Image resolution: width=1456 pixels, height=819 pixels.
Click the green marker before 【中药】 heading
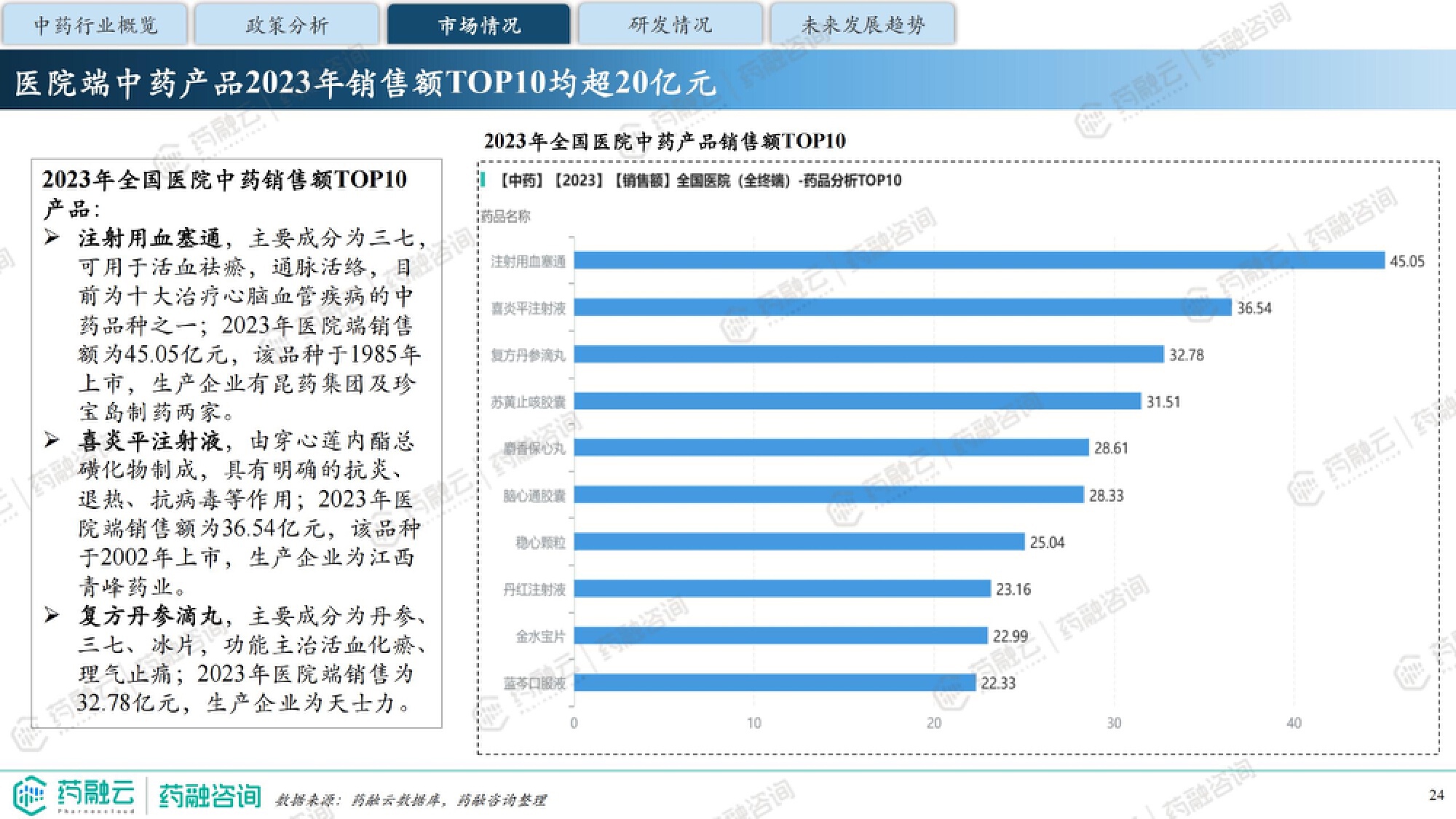pyautogui.click(x=483, y=179)
